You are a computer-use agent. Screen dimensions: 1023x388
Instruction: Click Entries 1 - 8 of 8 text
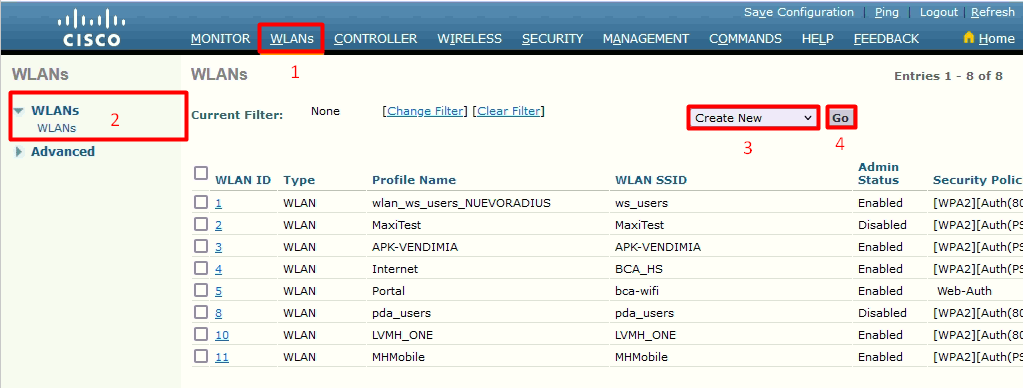pos(948,76)
